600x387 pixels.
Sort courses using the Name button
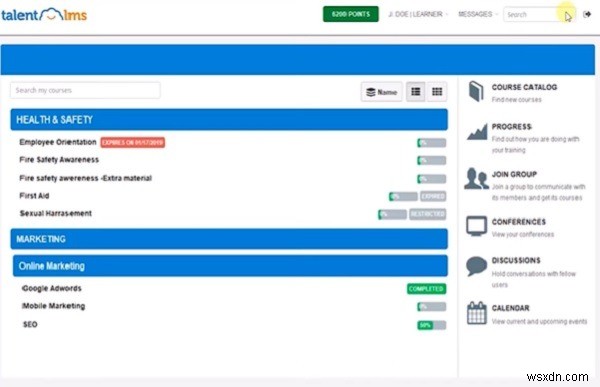coord(382,92)
